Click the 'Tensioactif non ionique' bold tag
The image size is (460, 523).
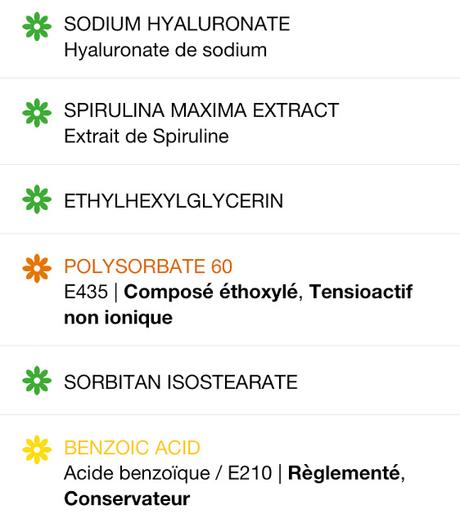point(238,305)
